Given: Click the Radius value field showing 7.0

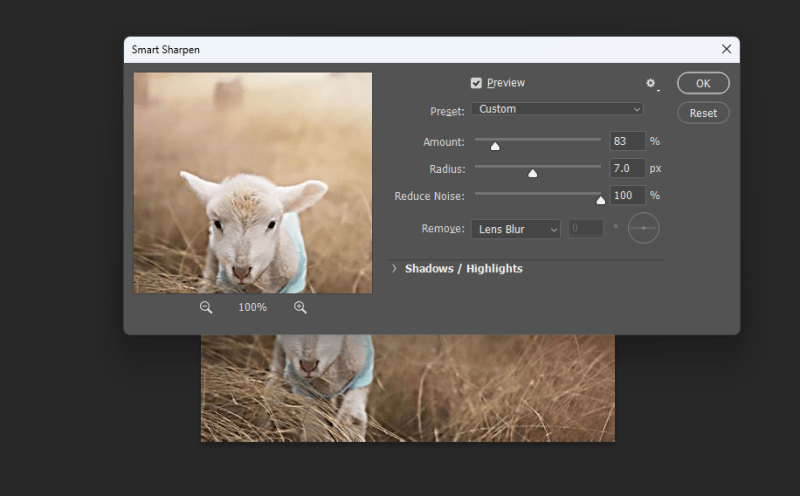Looking at the screenshot, I should coord(627,168).
